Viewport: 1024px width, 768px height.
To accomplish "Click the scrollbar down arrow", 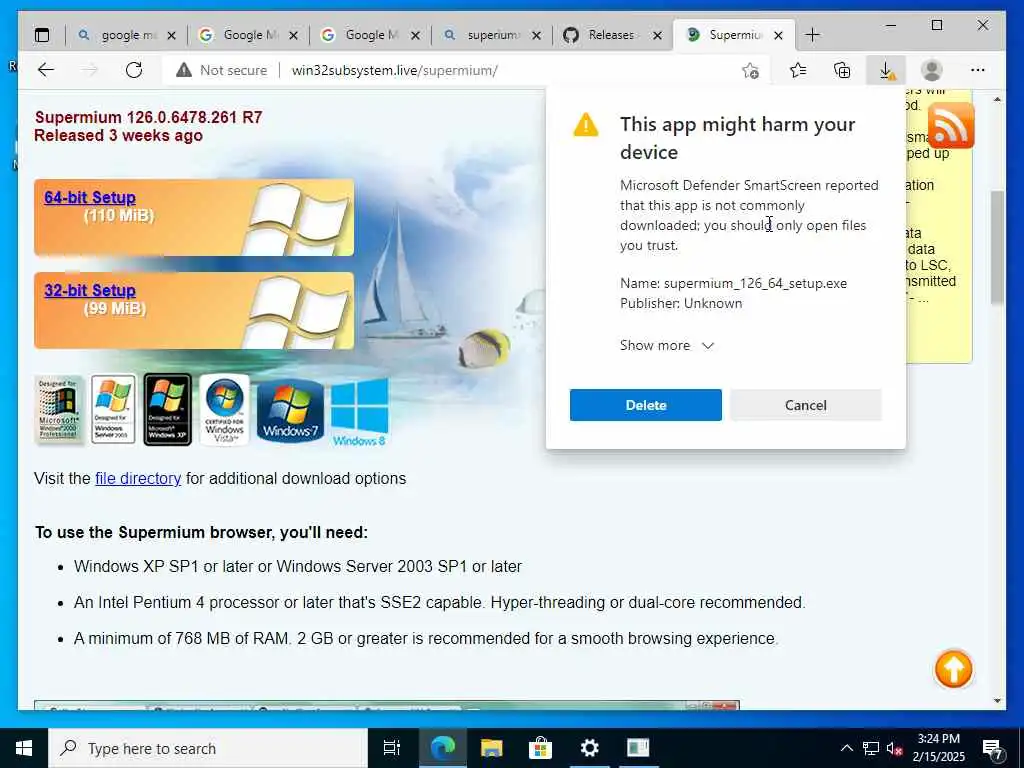I will (997, 701).
